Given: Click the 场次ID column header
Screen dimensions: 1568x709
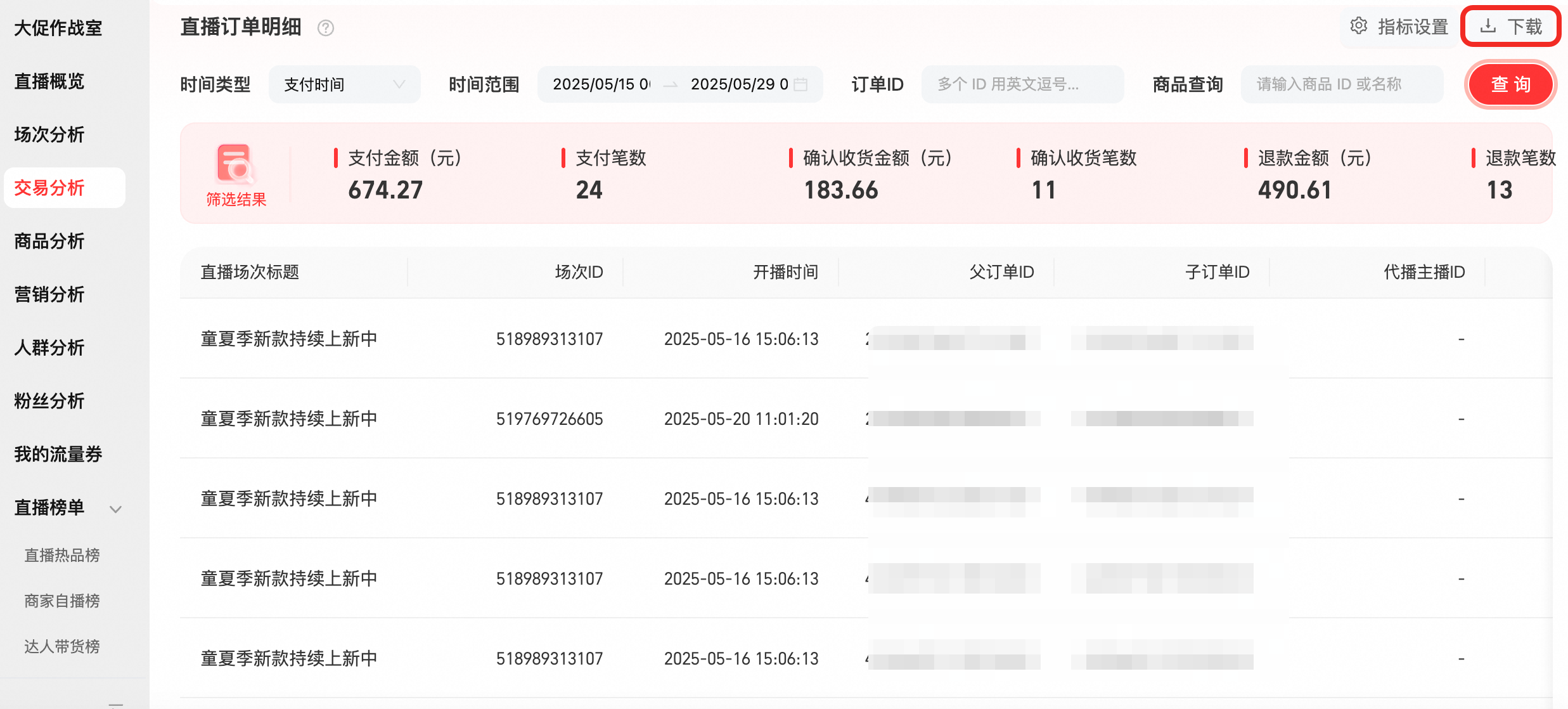Looking at the screenshot, I should 579,272.
